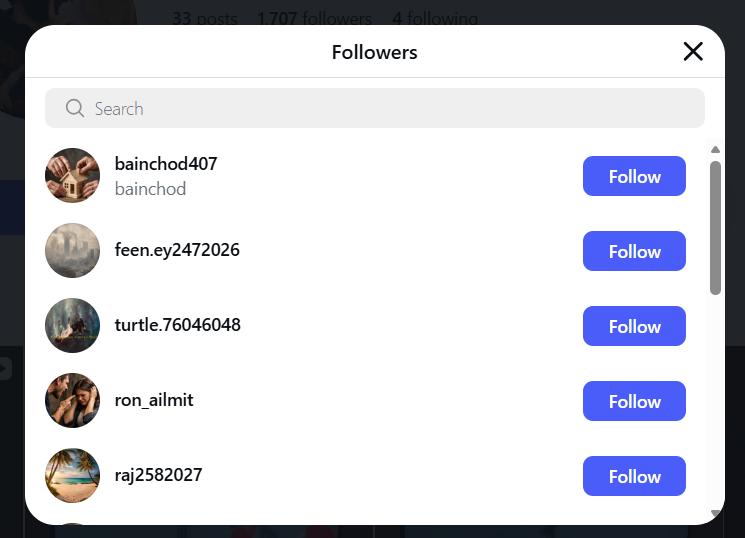Open the ron_ailmit username link
The height and width of the screenshot is (538, 745).
tap(154, 400)
